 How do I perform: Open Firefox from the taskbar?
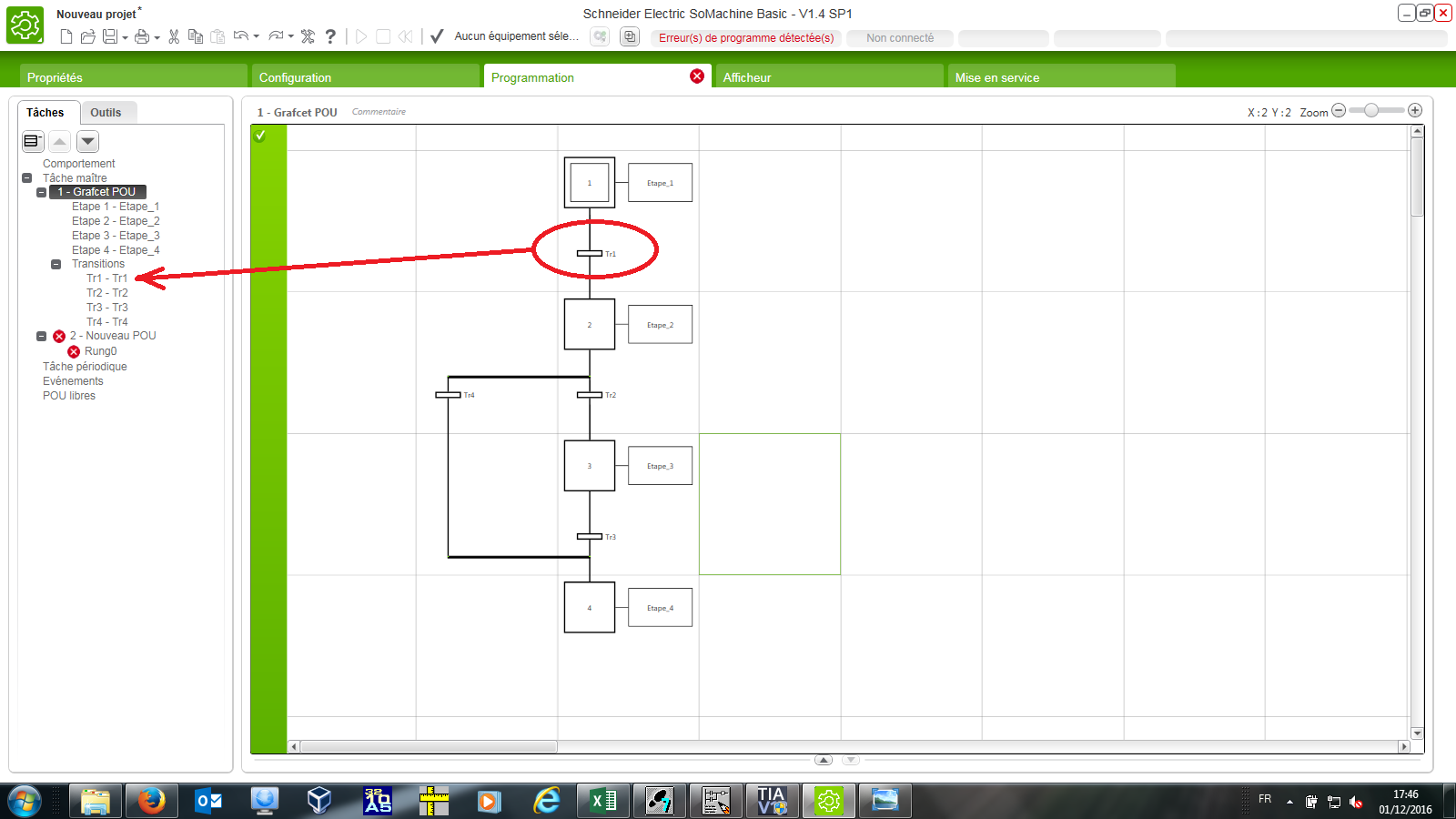151,801
